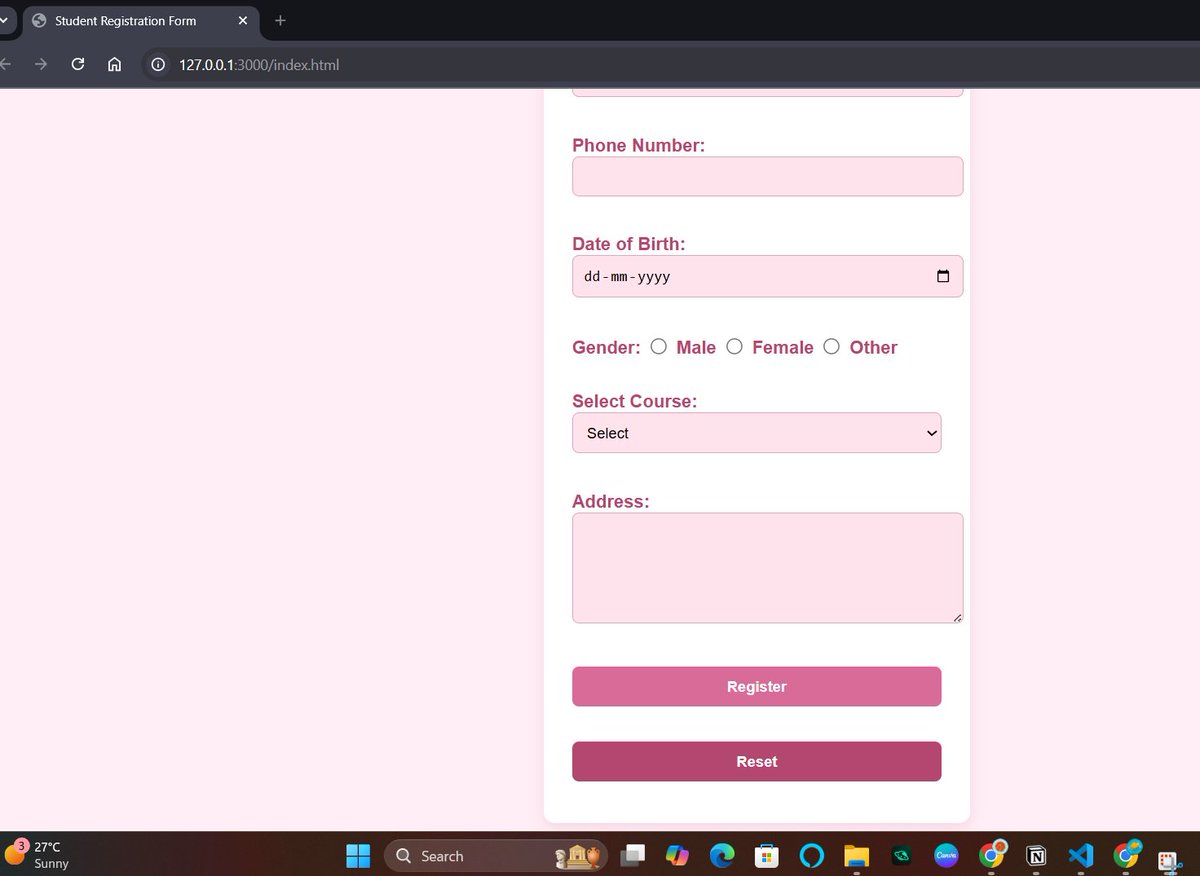Open site information for 127.0.0.1

tap(157, 64)
